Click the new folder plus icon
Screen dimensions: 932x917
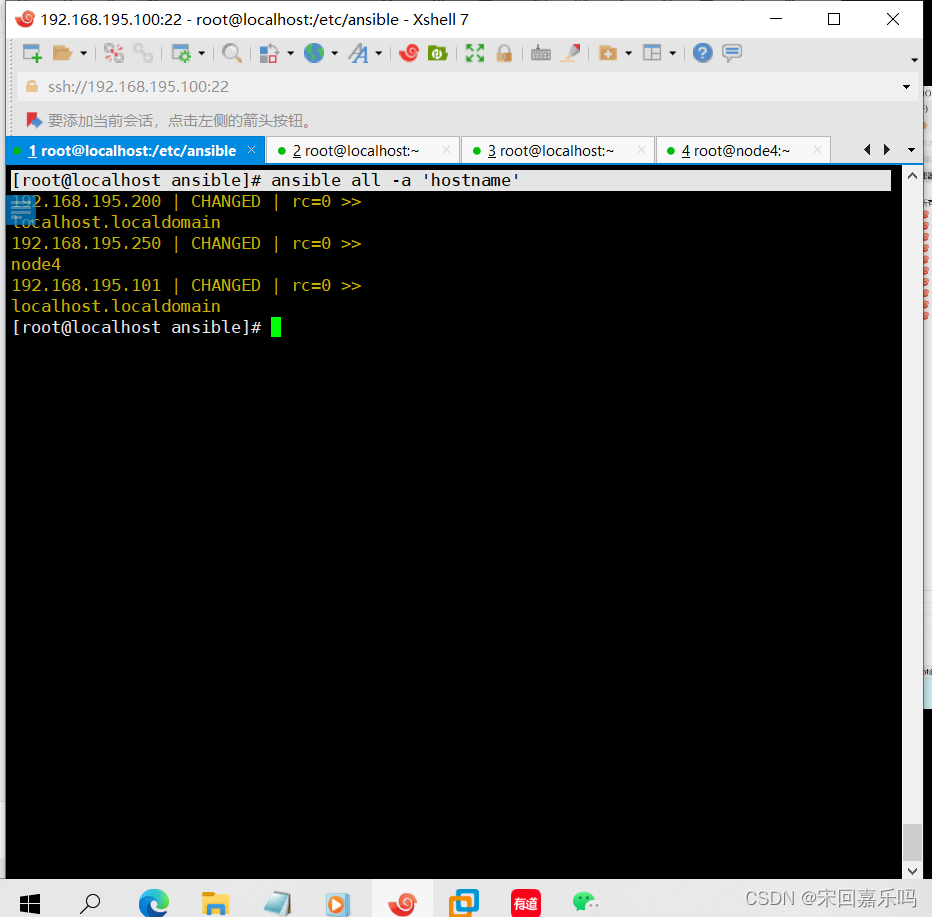(607, 53)
